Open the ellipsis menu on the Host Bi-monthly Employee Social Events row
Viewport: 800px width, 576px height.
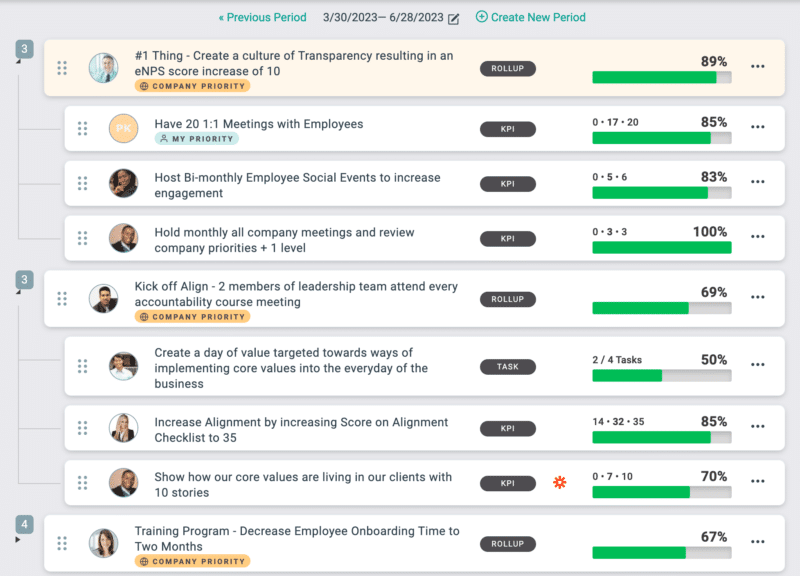758,182
